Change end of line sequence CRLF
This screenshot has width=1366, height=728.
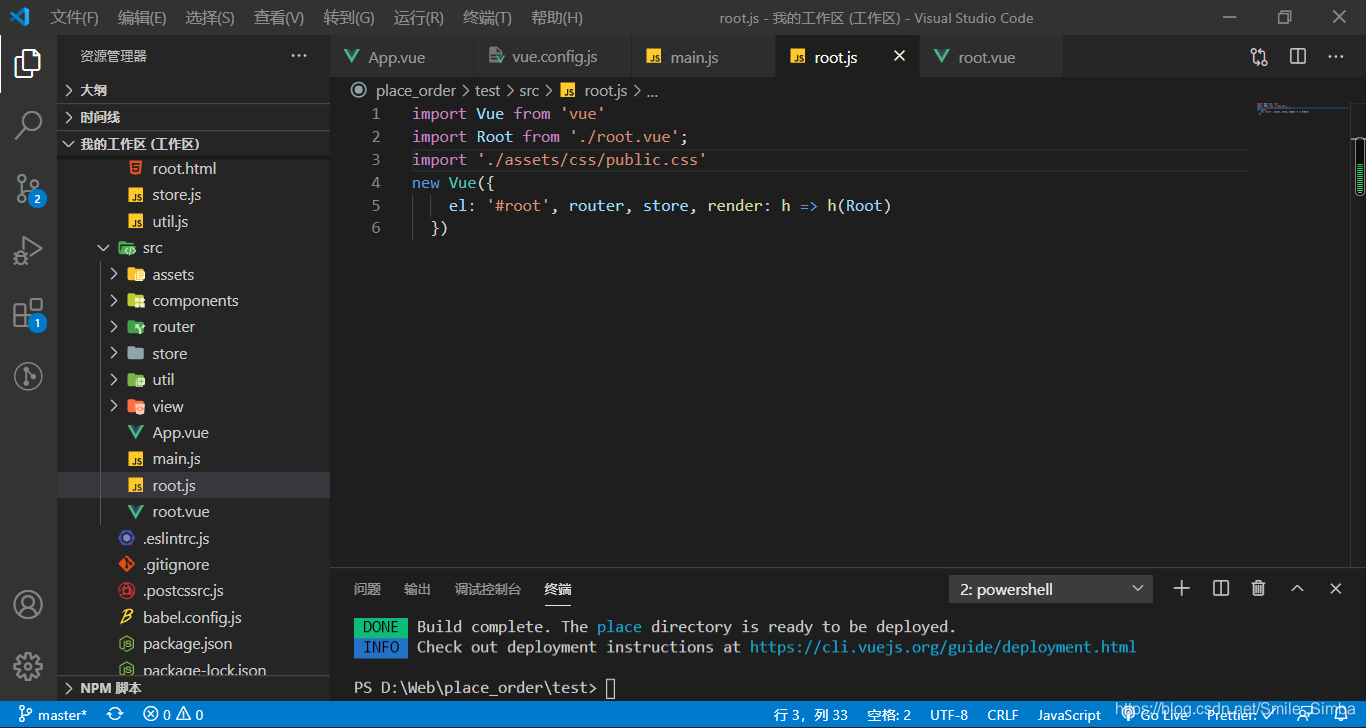(1003, 715)
